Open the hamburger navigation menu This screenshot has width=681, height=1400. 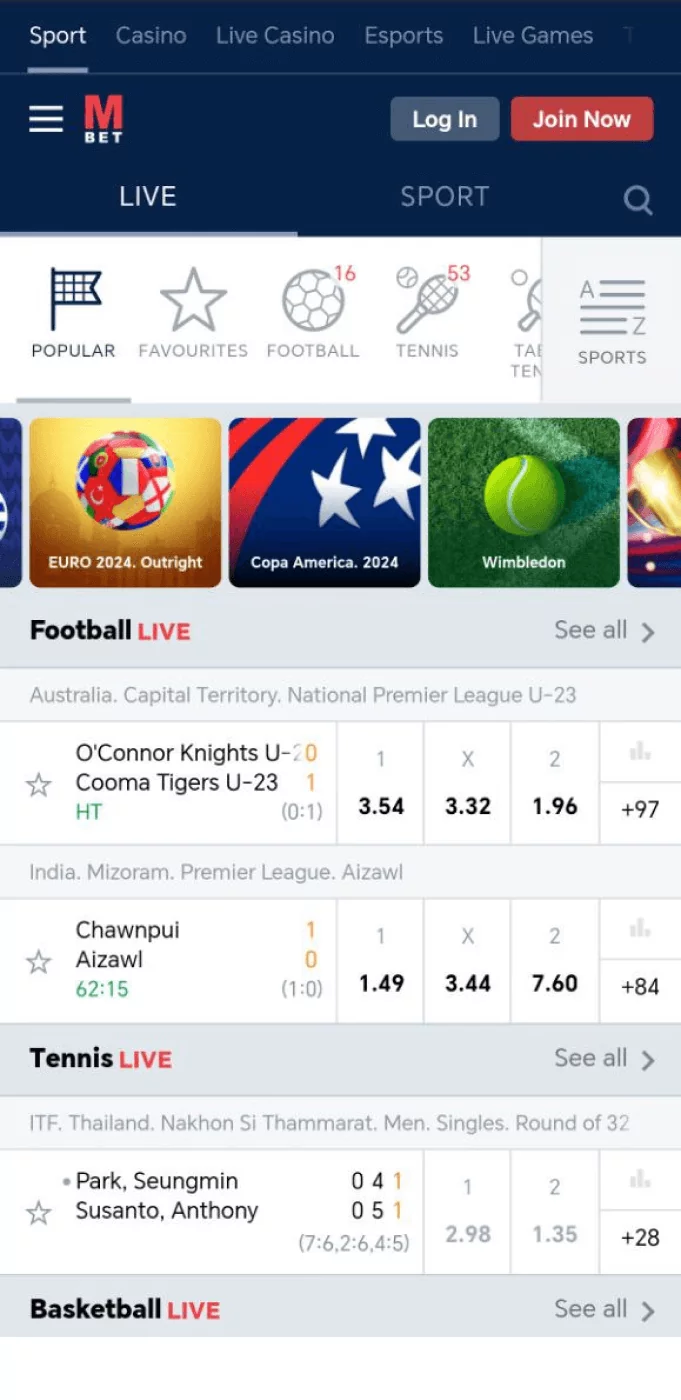(45, 118)
